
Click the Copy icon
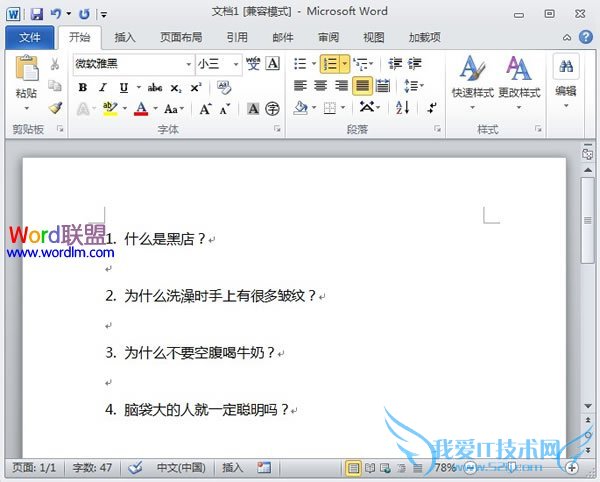pos(55,86)
